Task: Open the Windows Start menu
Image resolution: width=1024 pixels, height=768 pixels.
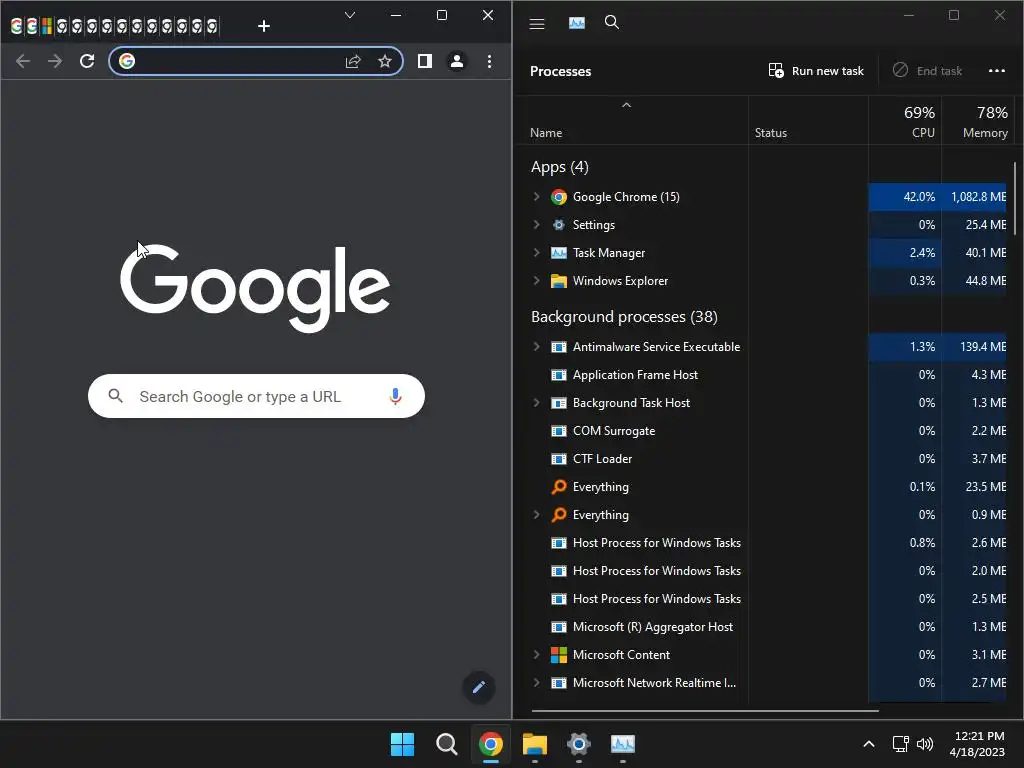Action: click(402, 744)
